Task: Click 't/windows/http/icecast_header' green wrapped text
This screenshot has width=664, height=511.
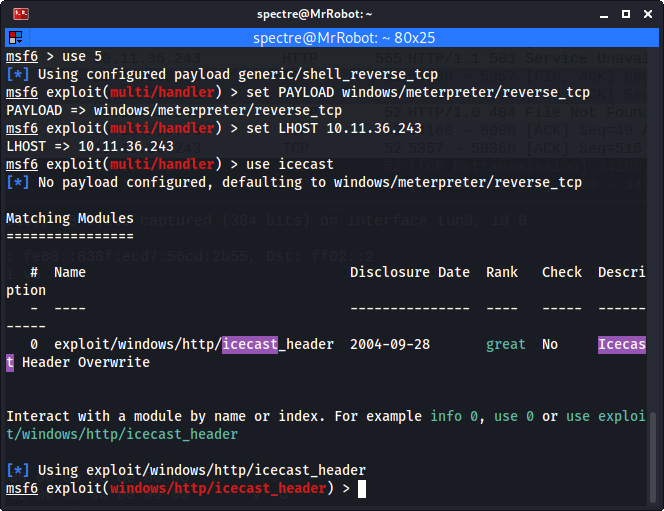Action: [x=122, y=434]
